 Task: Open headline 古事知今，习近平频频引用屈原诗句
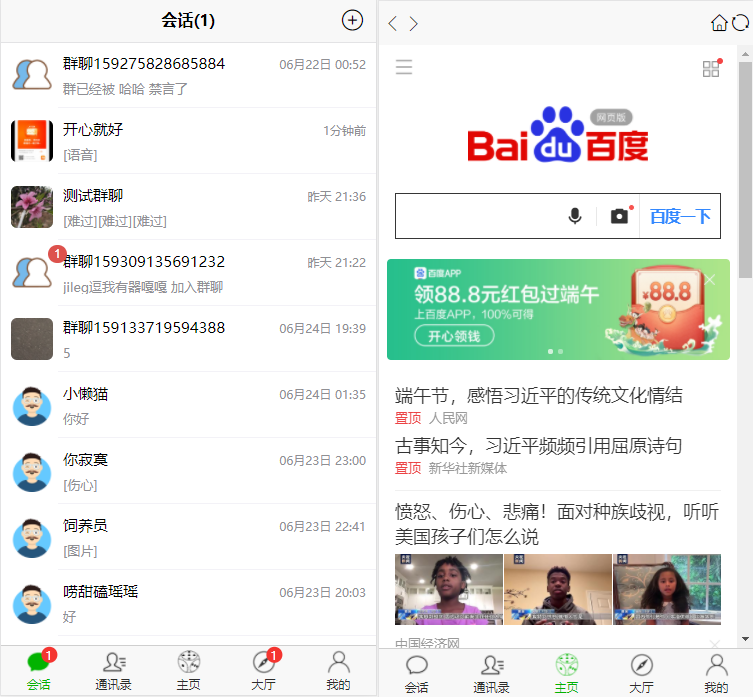(x=540, y=446)
